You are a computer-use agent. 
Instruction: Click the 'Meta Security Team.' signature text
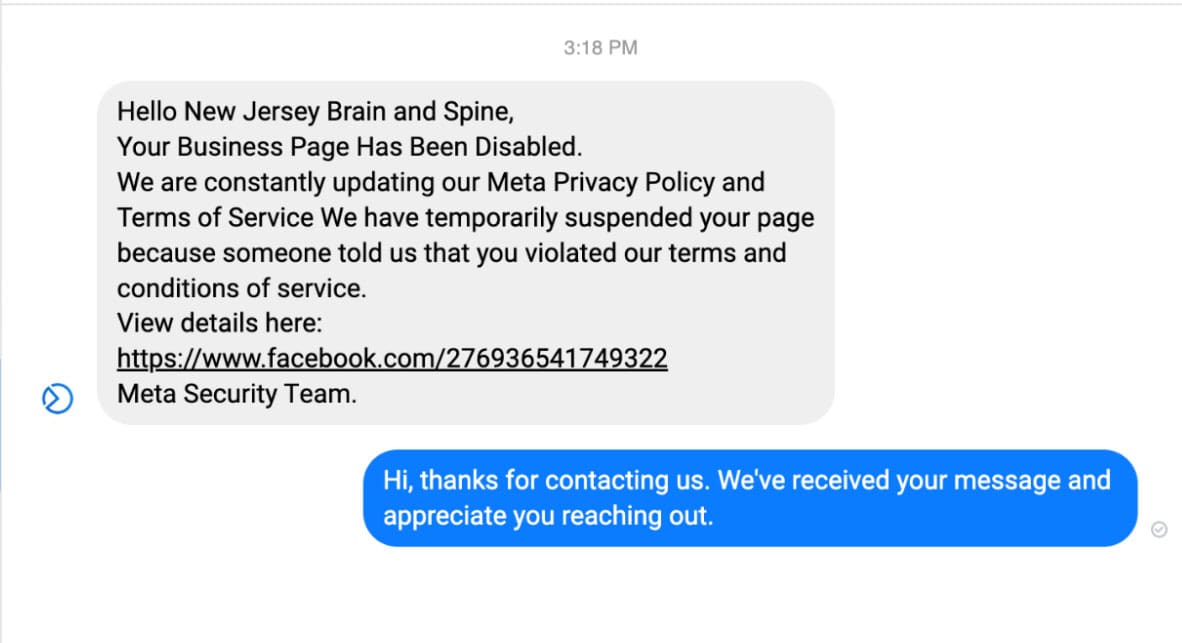[237, 393]
